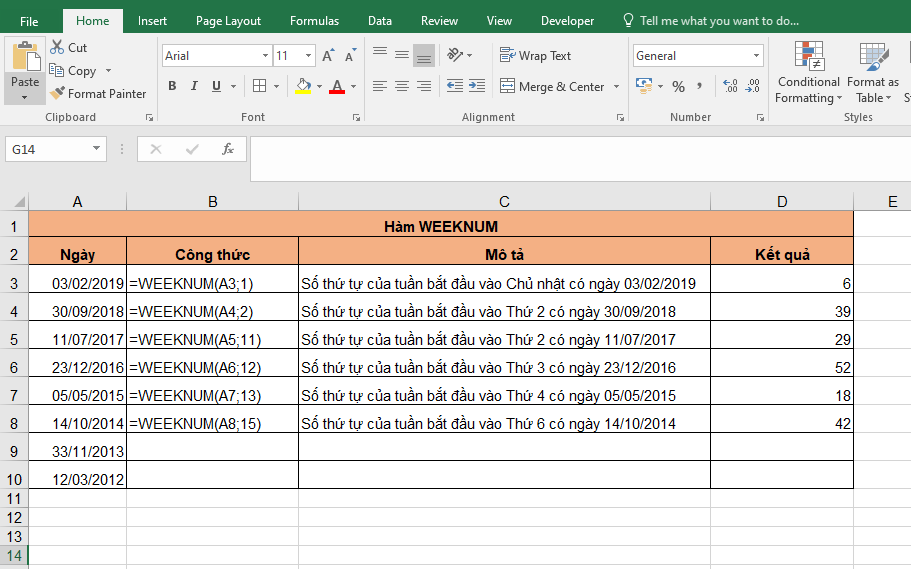Click the Copy button
This screenshot has height=569, width=911.
(x=73, y=71)
